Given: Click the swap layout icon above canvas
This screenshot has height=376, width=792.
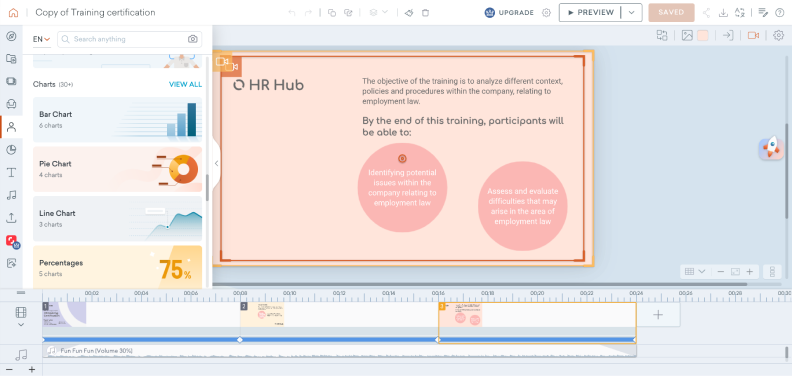Looking at the screenshot, I should point(662,35).
